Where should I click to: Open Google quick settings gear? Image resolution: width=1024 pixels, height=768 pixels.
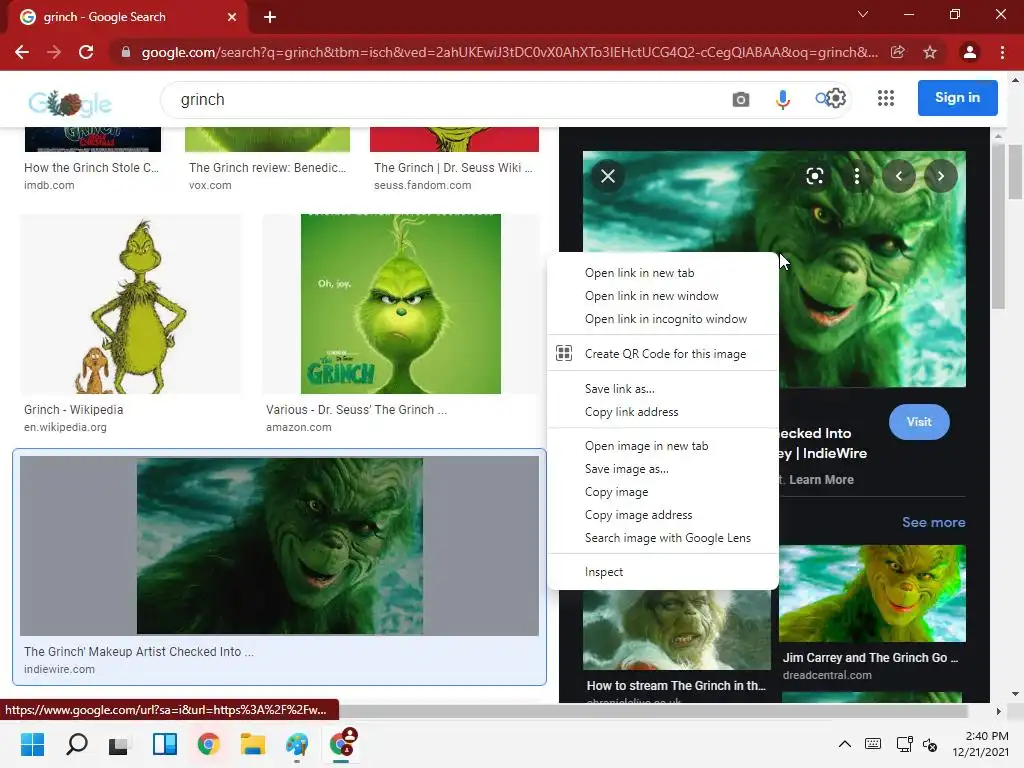click(837, 98)
